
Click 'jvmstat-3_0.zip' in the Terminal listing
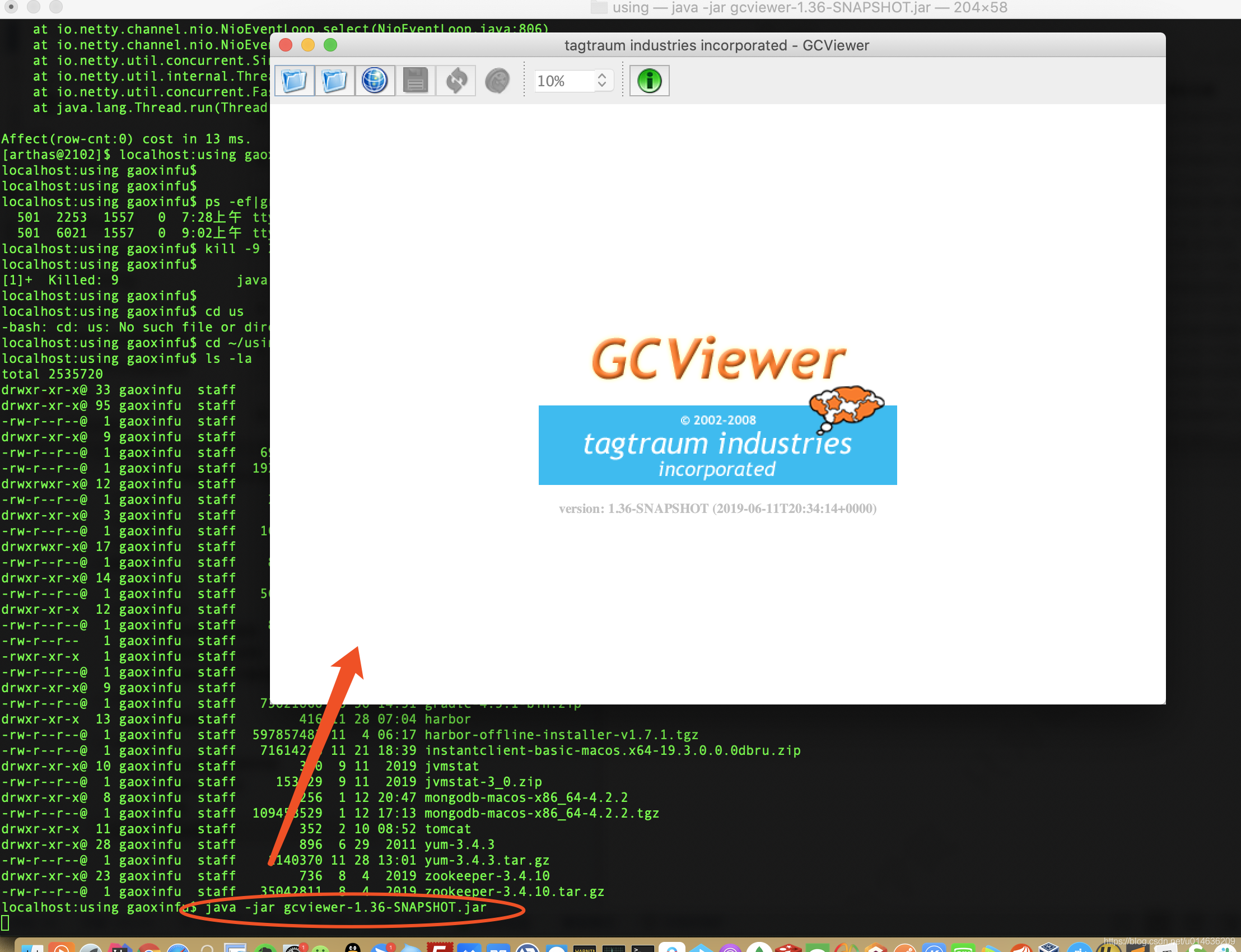click(483, 781)
